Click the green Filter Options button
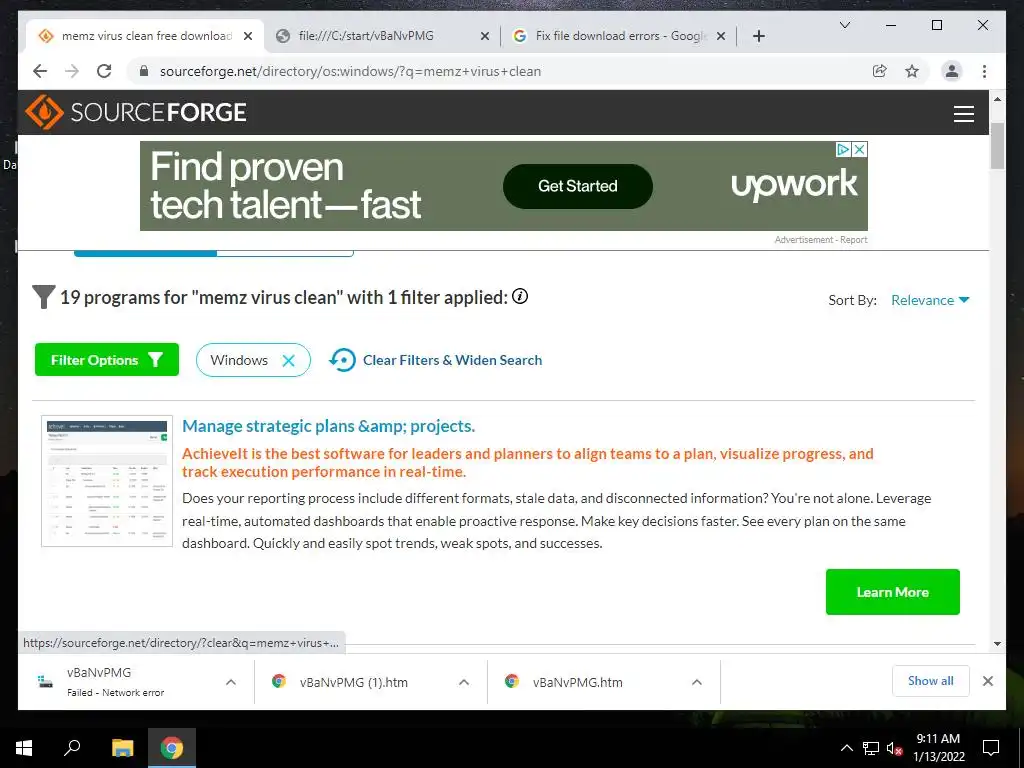1024x768 pixels. 106,360
